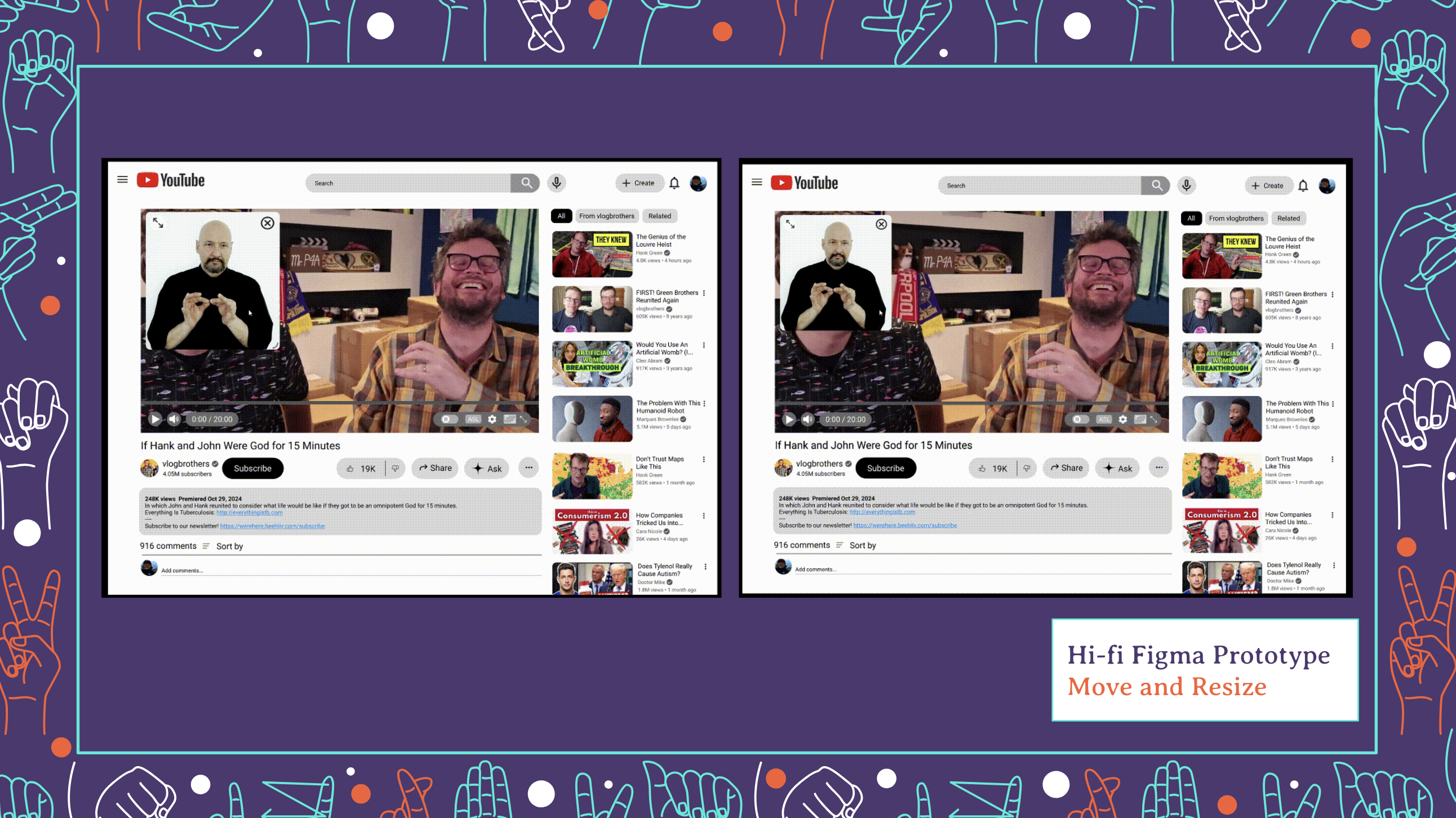Click video progress bar in left player
Viewport: 1456px width, 818px height.
coord(339,403)
